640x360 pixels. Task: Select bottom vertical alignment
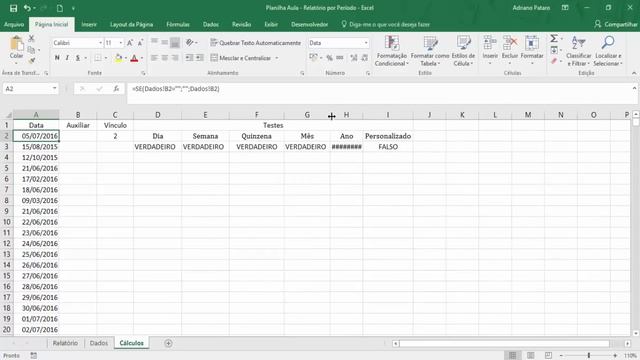[x=175, y=42]
